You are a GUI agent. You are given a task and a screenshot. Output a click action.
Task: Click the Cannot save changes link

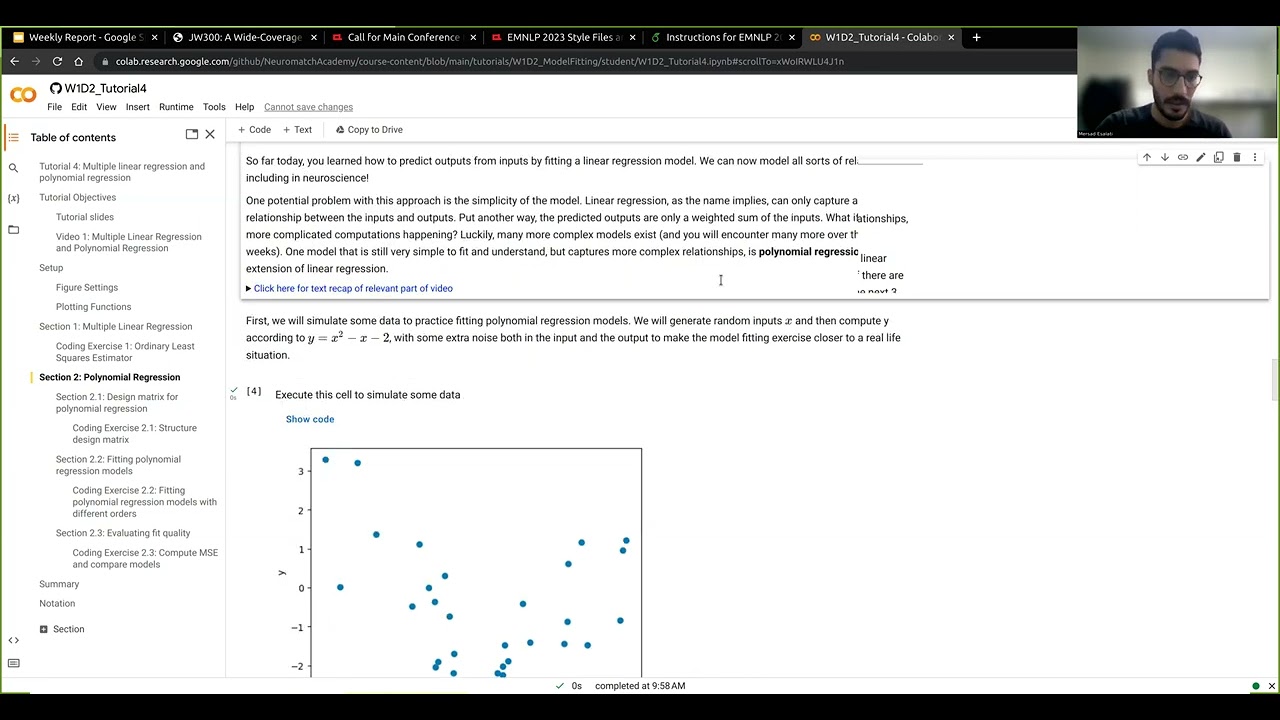click(x=308, y=107)
